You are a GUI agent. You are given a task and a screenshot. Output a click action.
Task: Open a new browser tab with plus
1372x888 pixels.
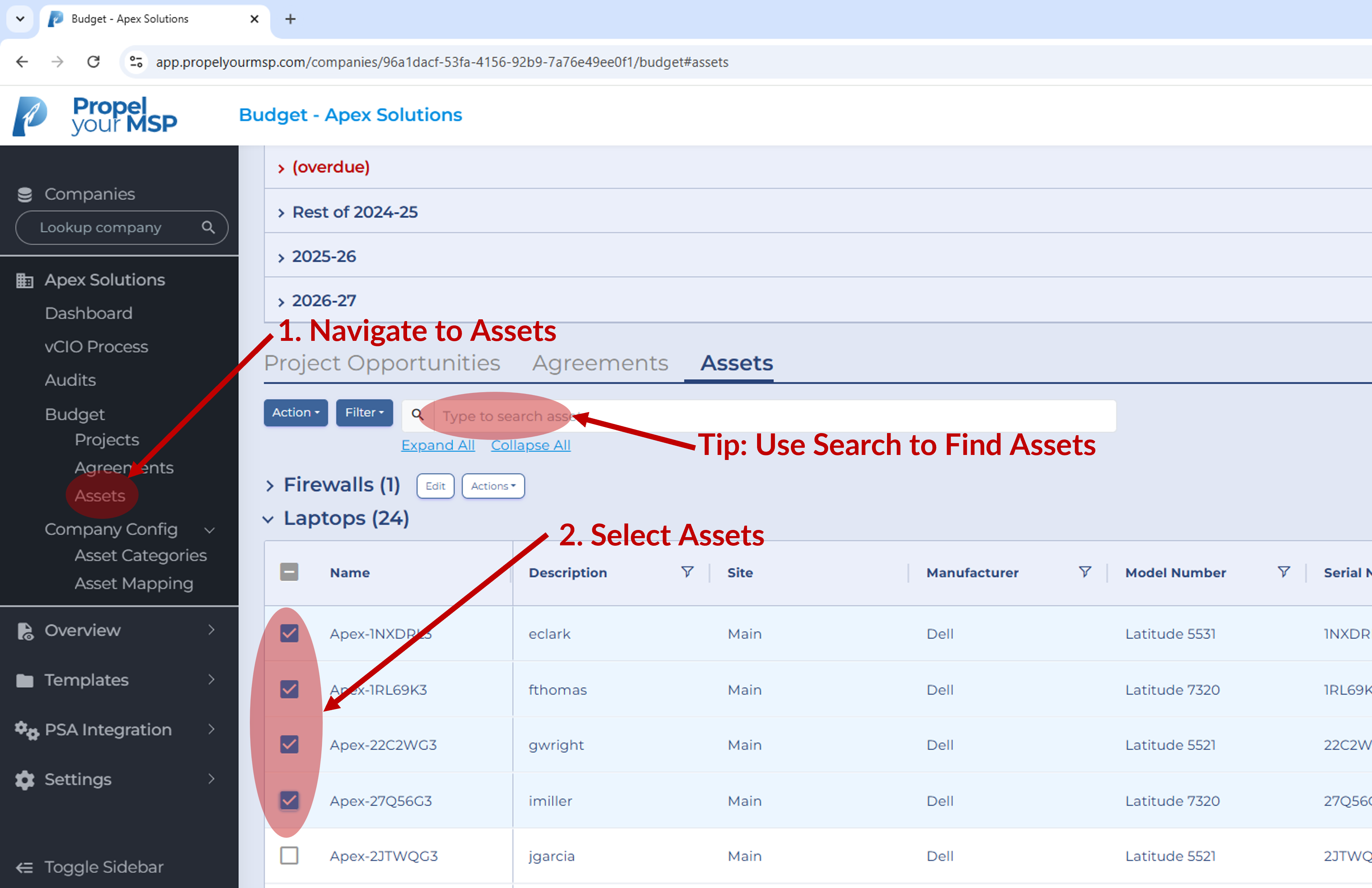pos(290,19)
